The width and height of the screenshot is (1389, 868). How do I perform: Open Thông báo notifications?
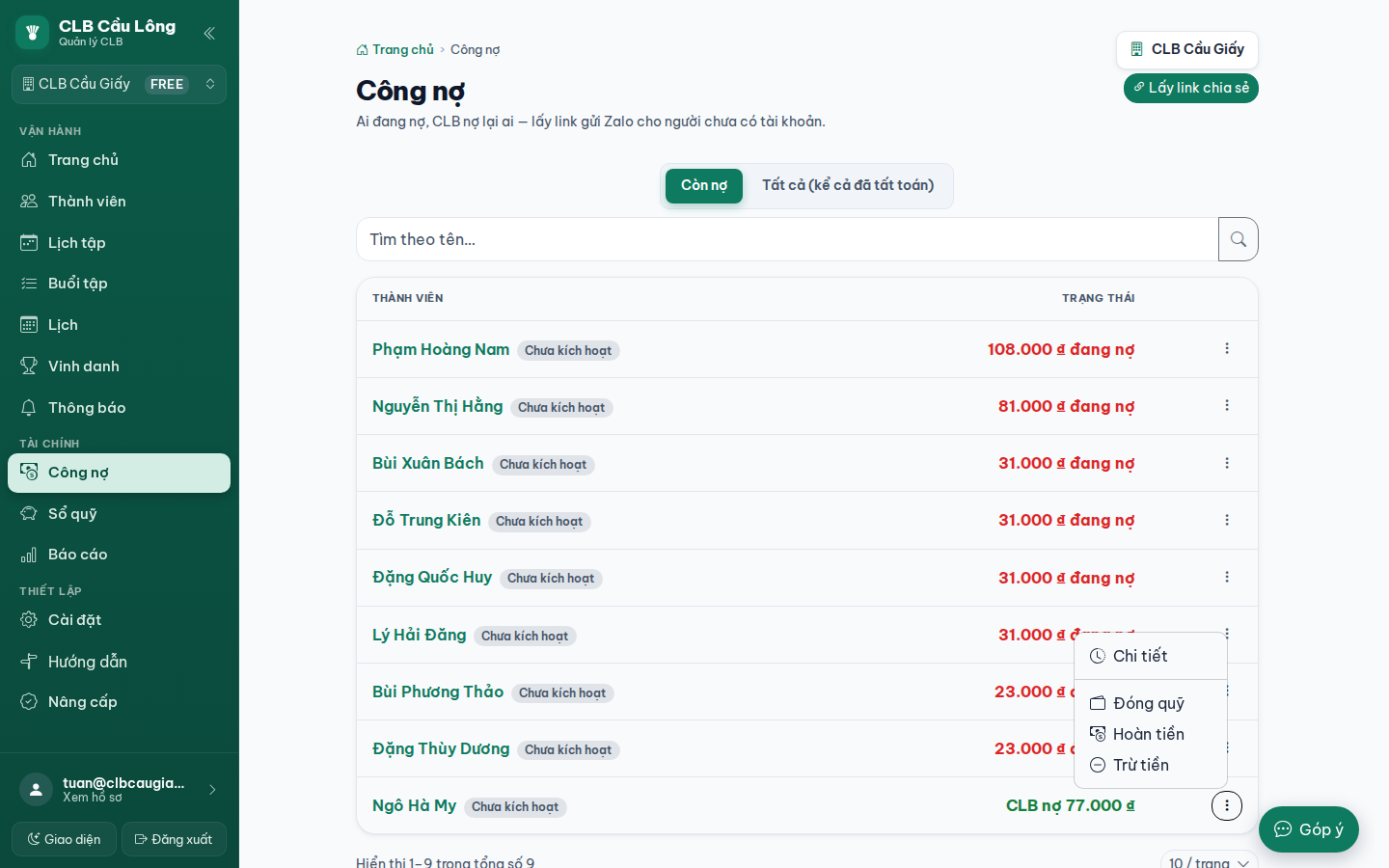click(119, 408)
